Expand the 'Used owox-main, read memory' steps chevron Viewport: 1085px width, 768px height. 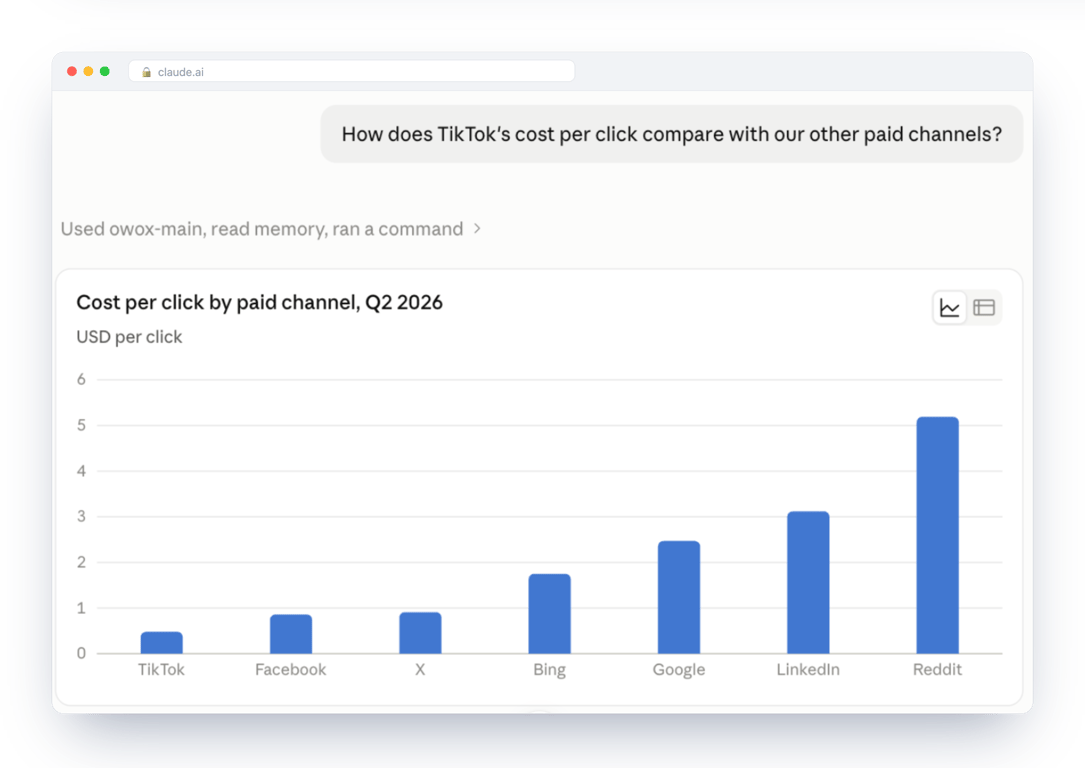[x=477, y=228]
